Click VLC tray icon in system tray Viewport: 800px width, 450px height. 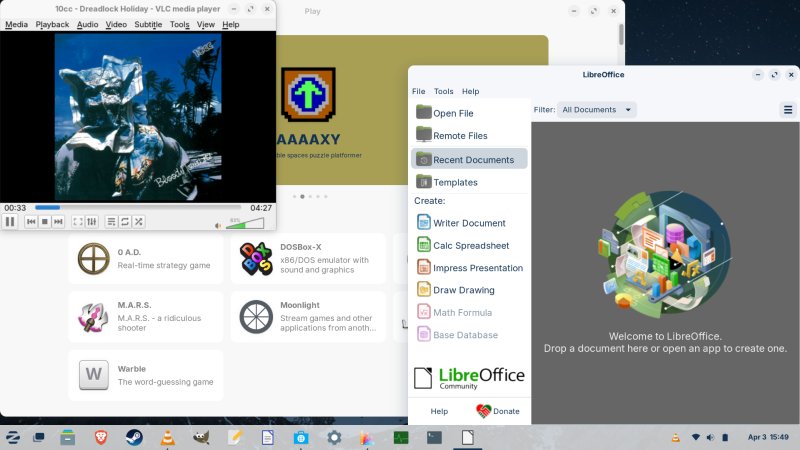pyautogui.click(x=676, y=437)
